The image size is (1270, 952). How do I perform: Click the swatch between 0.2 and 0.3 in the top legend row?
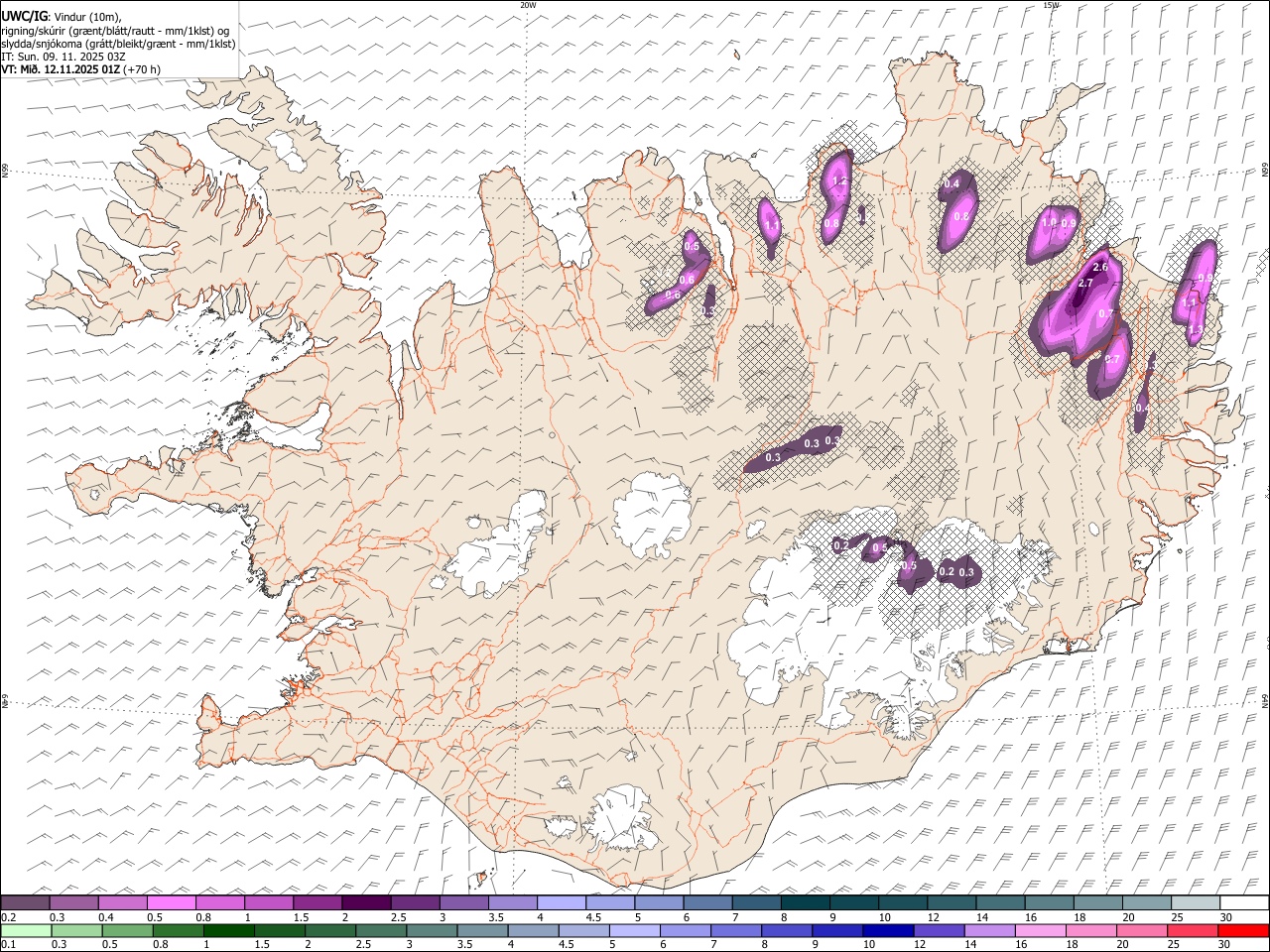pos(26,903)
